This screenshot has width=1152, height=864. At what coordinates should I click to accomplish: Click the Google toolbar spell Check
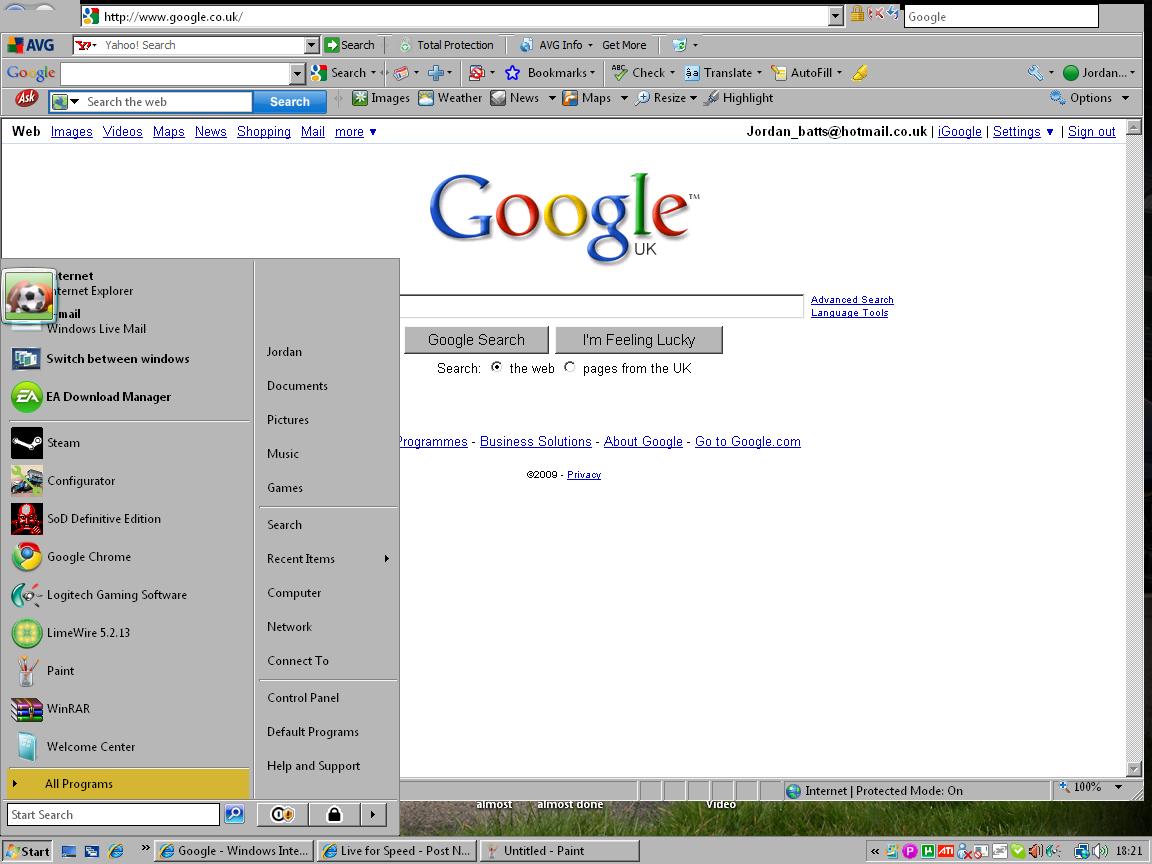[x=643, y=73]
